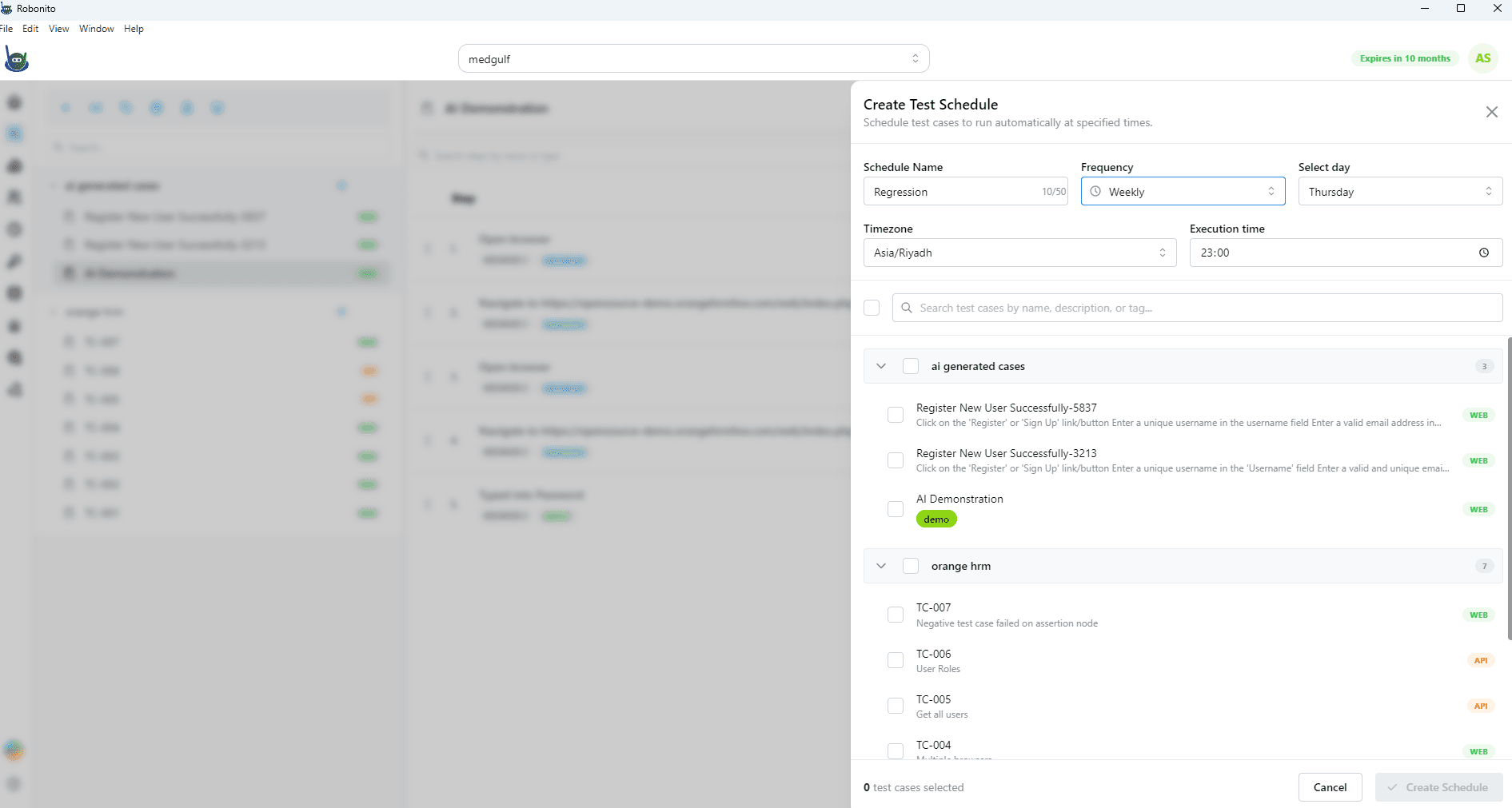This screenshot has width=1512, height=808.
Task: Click the demo tag under AI Demonstration
Action: pyautogui.click(x=936, y=519)
